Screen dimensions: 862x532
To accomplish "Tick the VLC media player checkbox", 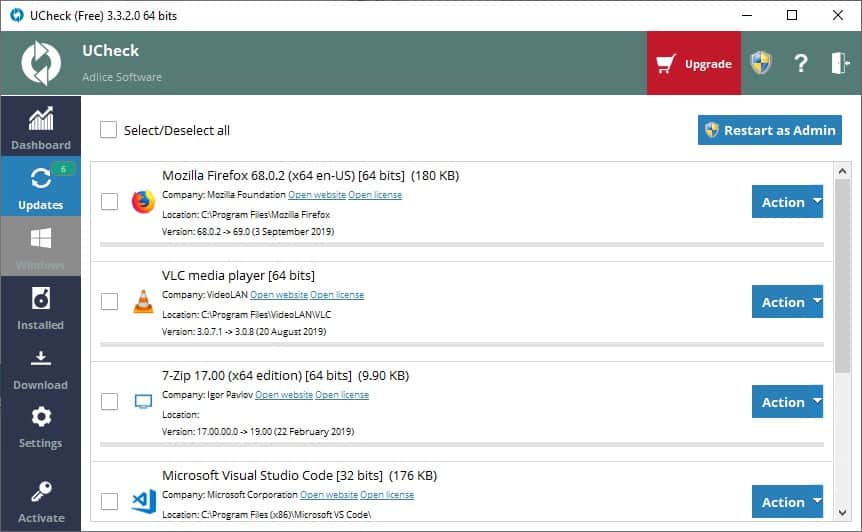I will click(110, 301).
